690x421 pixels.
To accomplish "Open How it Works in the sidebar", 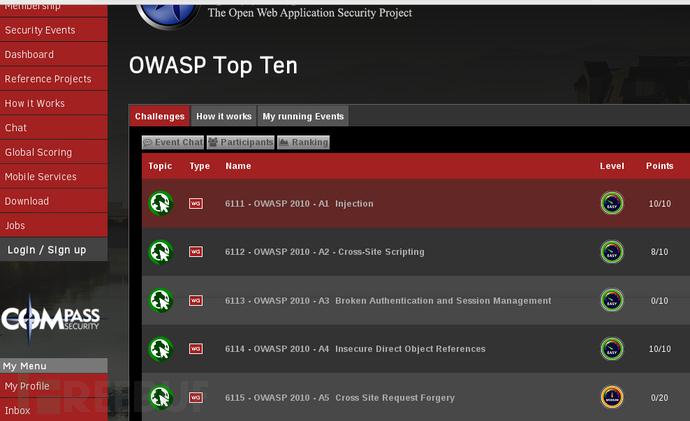I will [54, 103].
